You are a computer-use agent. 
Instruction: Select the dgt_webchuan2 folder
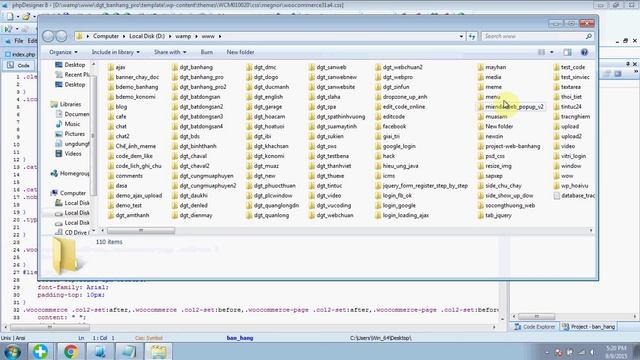399,67
